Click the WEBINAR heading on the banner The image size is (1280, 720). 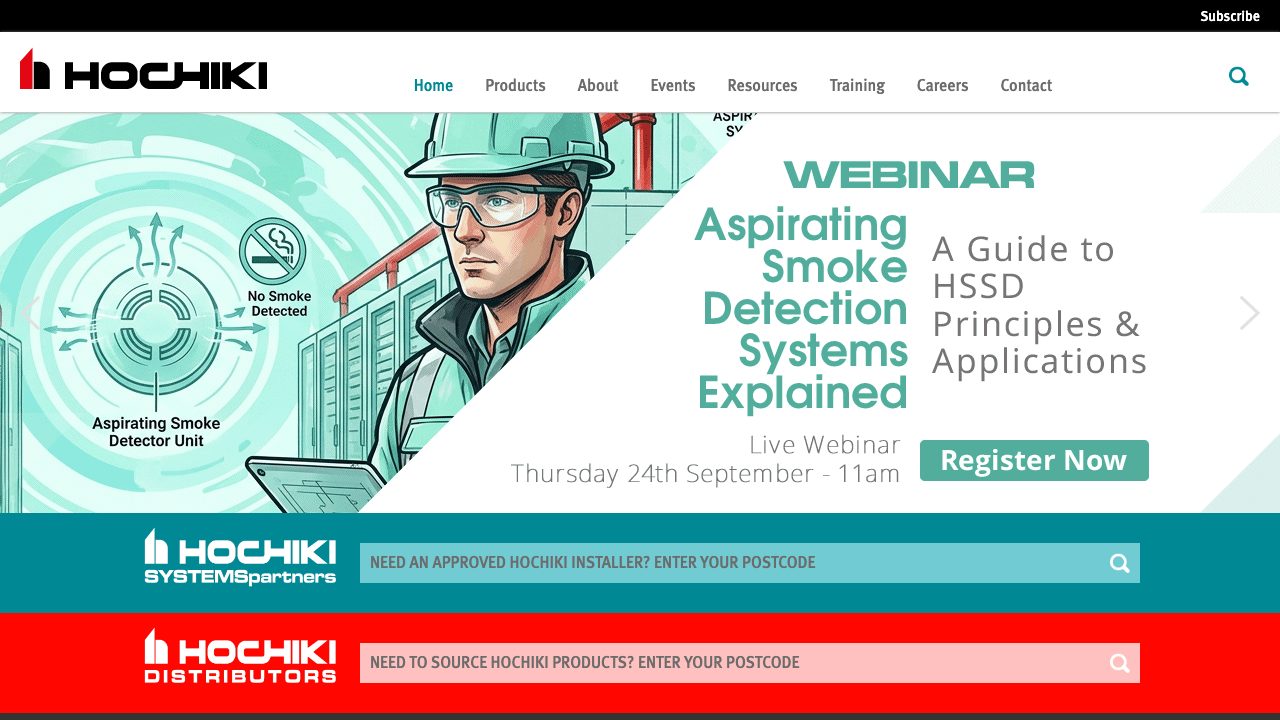[x=909, y=175]
